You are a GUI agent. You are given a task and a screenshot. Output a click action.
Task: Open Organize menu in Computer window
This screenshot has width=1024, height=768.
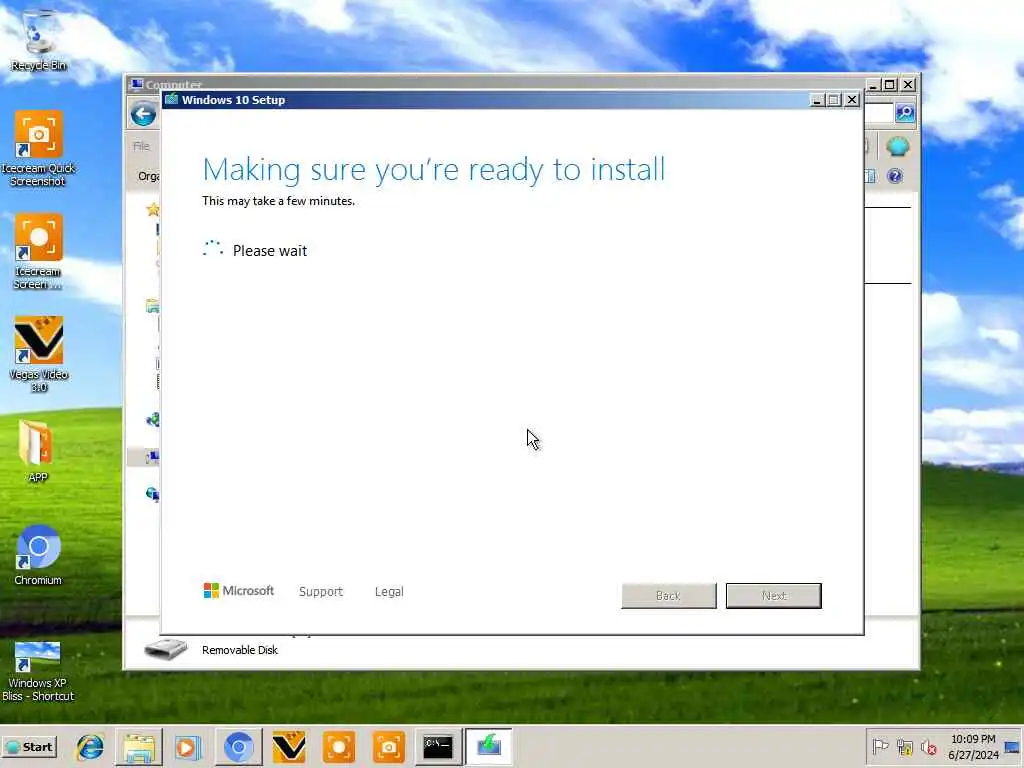click(x=149, y=176)
